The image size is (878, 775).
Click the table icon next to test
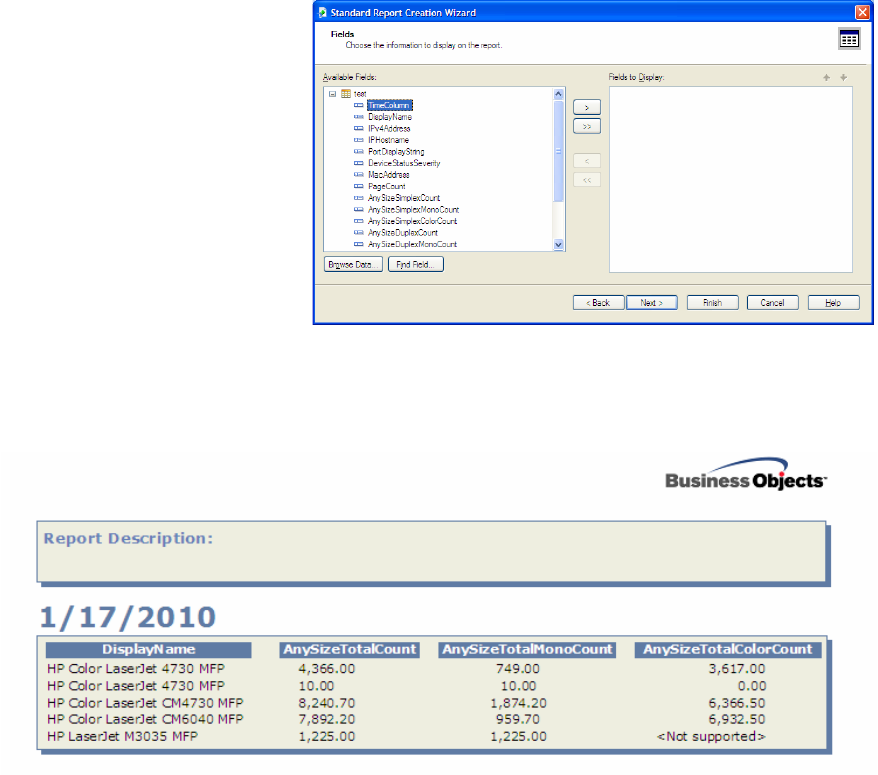point(346,94)
